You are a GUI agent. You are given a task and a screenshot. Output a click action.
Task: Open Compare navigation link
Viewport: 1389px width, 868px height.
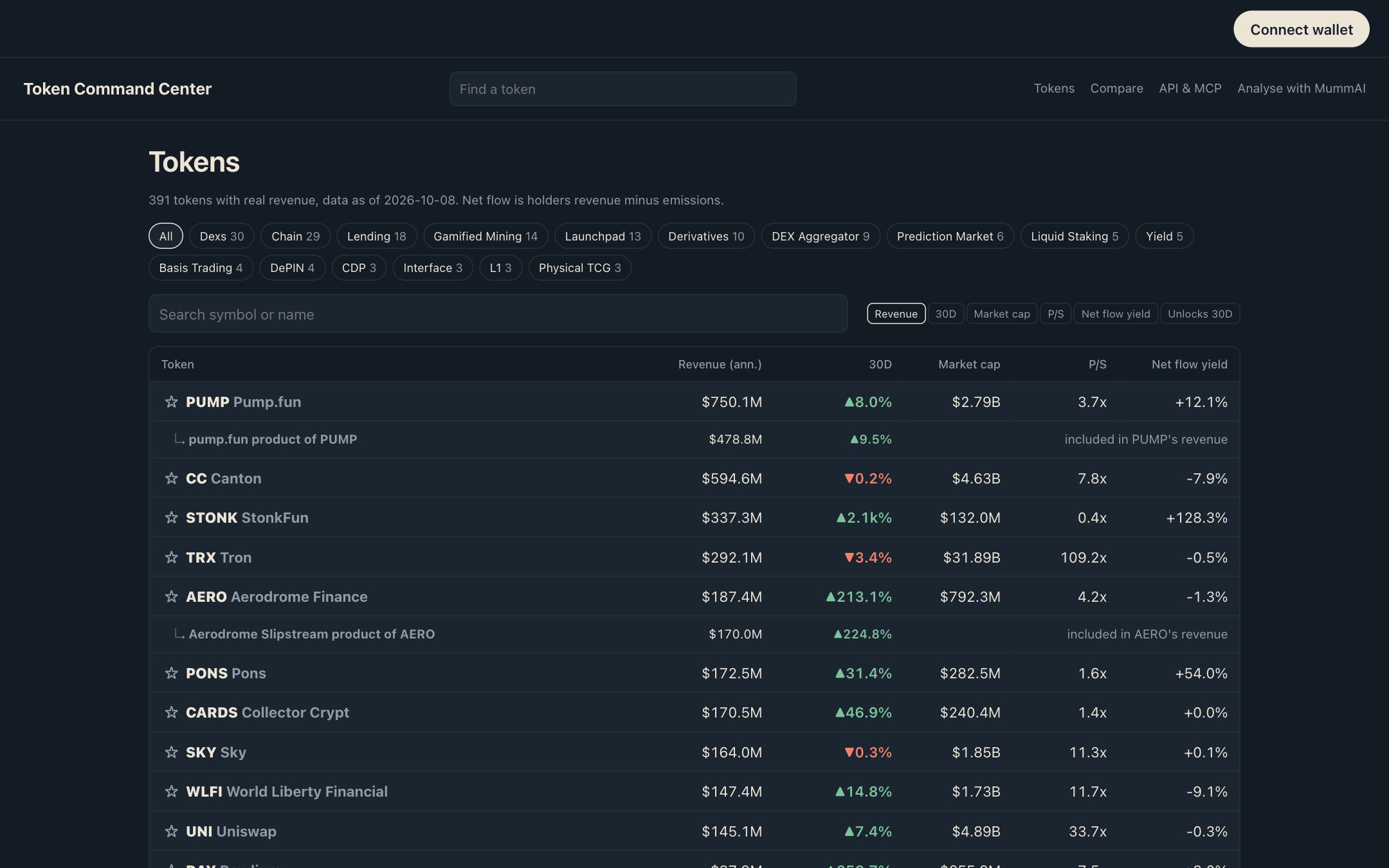[1116, 88]
